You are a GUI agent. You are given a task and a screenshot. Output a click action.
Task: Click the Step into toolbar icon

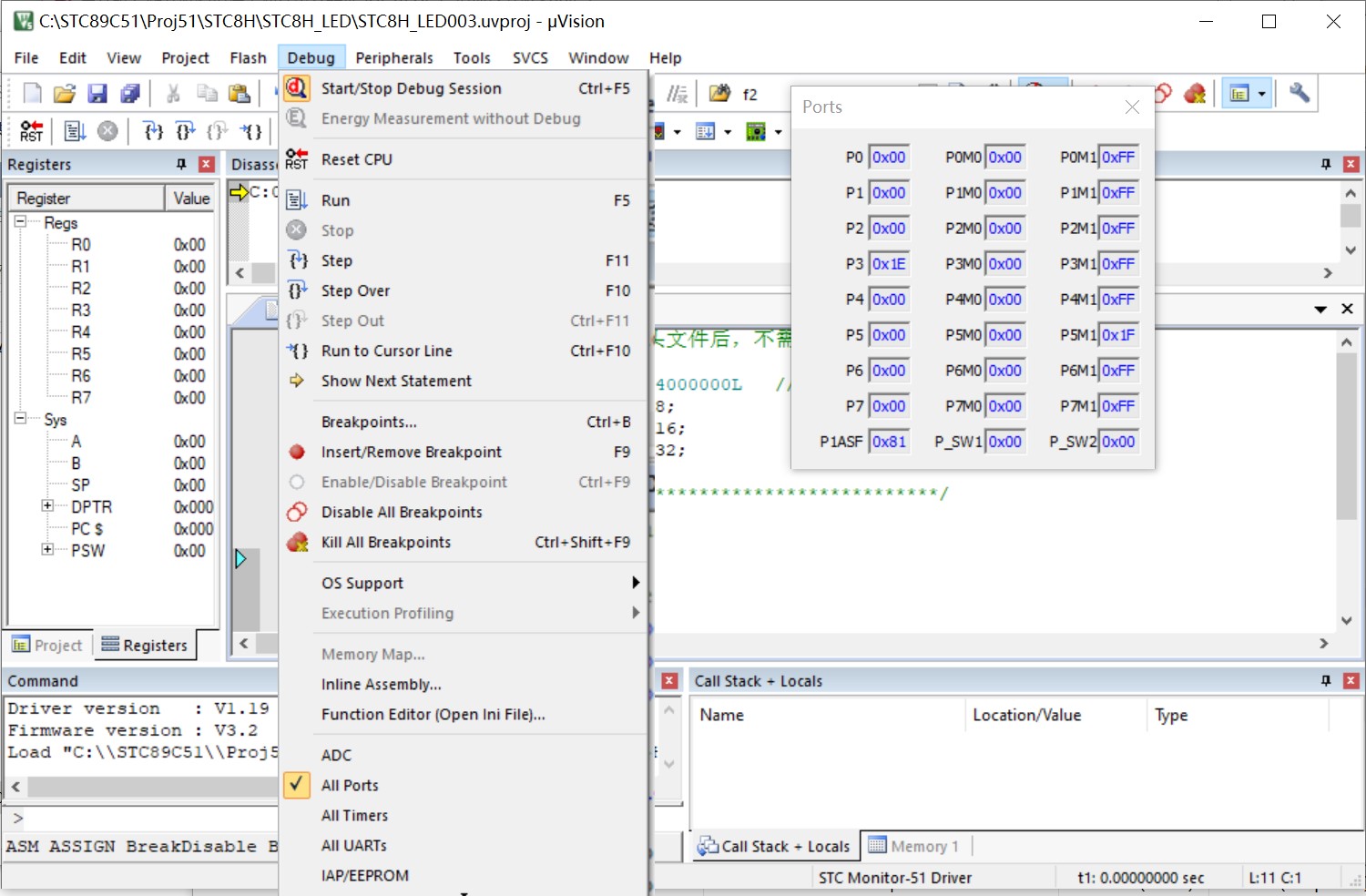(154, 131)
